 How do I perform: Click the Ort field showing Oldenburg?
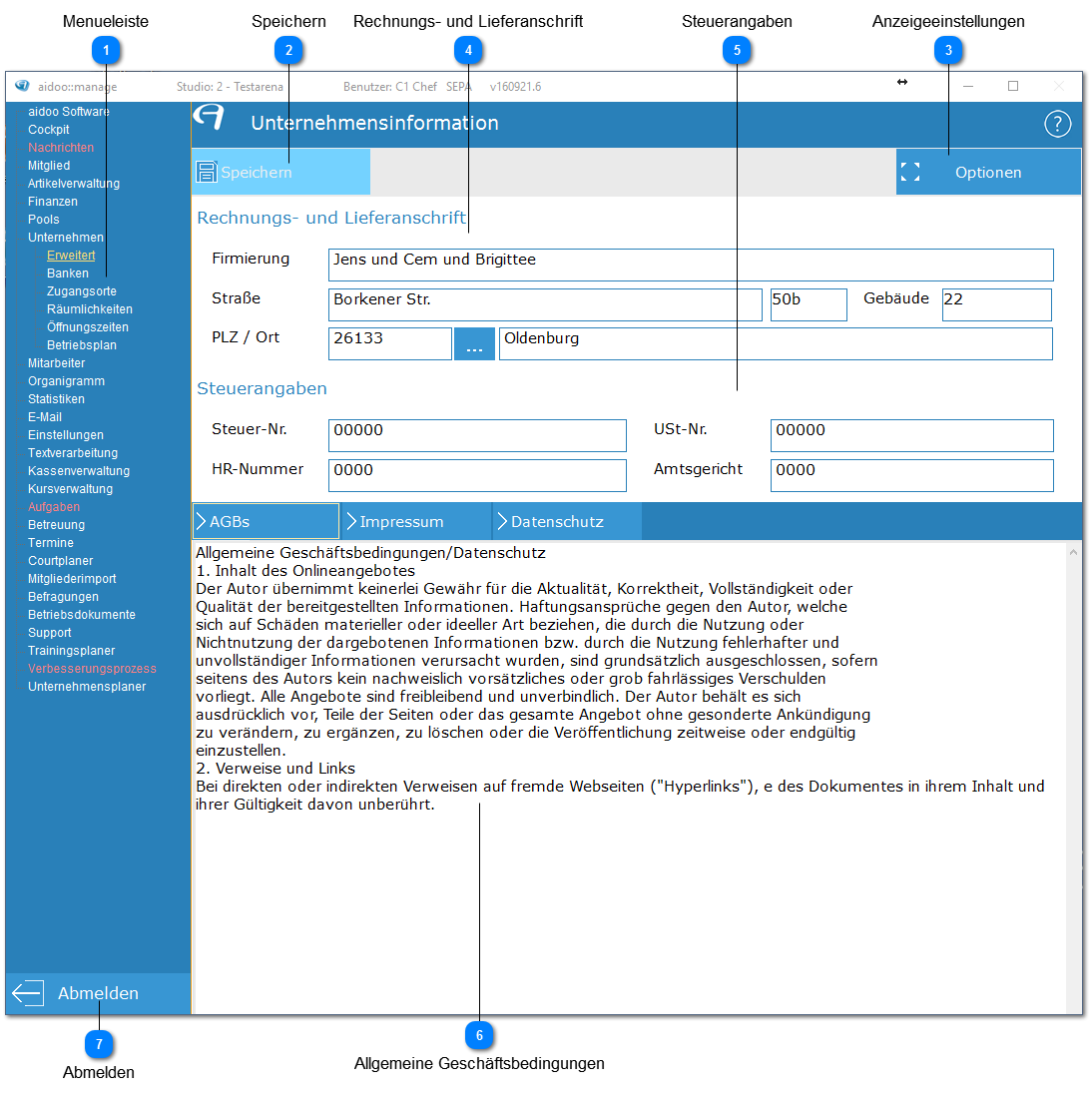(776, 343)
